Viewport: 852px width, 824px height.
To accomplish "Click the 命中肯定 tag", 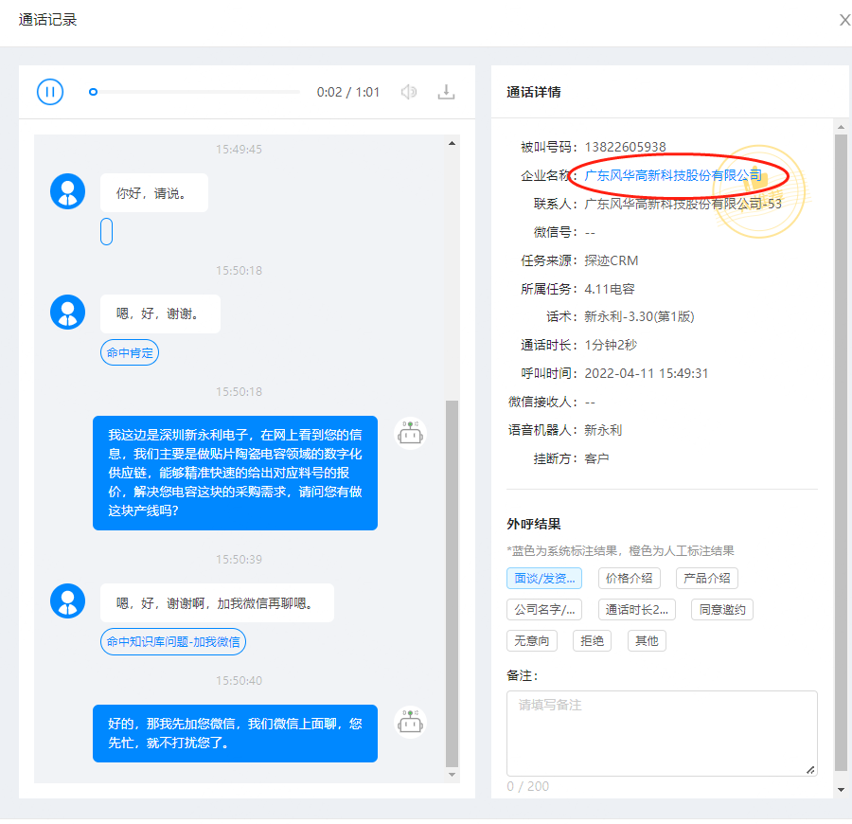I will (x=129, y=353).
